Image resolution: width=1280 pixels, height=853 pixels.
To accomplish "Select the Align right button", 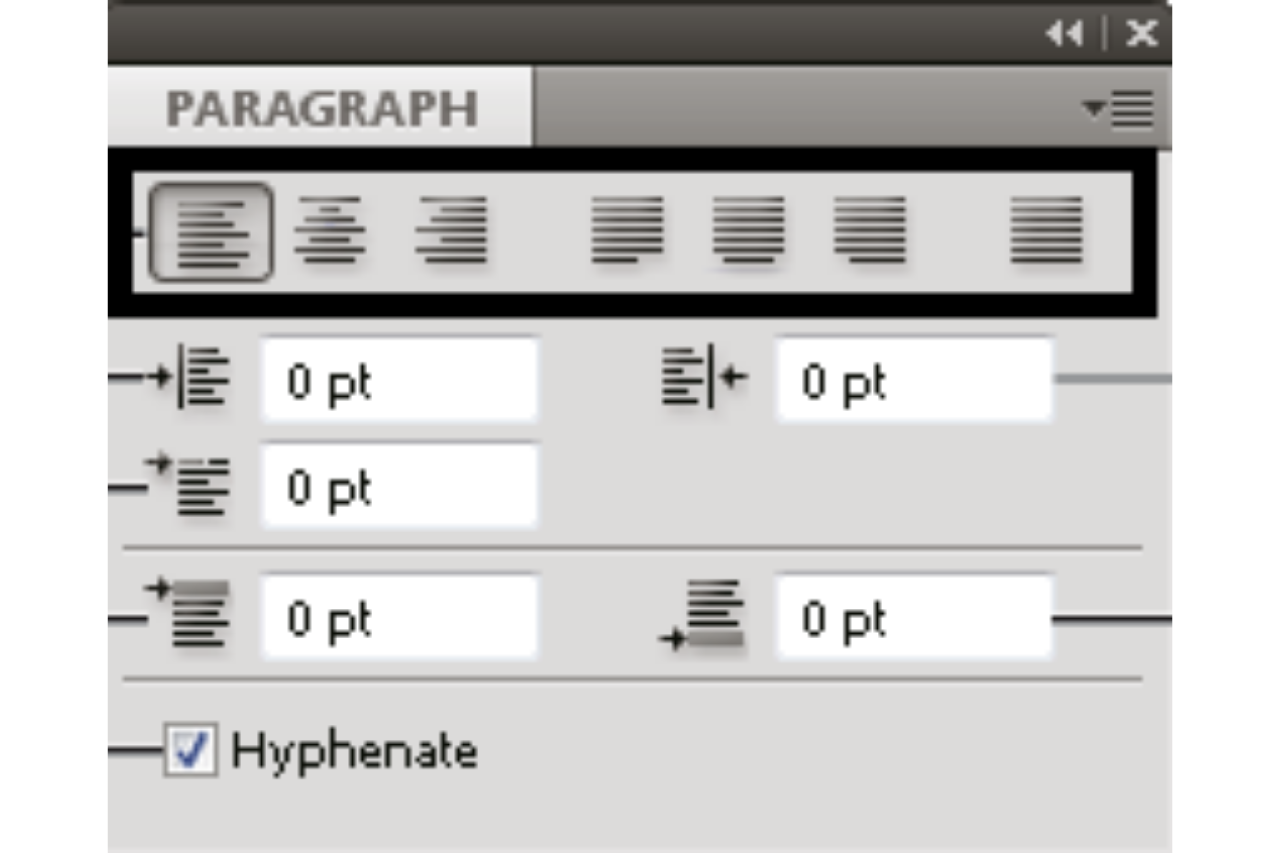I will pyautogui.click(x=451, y=231).
